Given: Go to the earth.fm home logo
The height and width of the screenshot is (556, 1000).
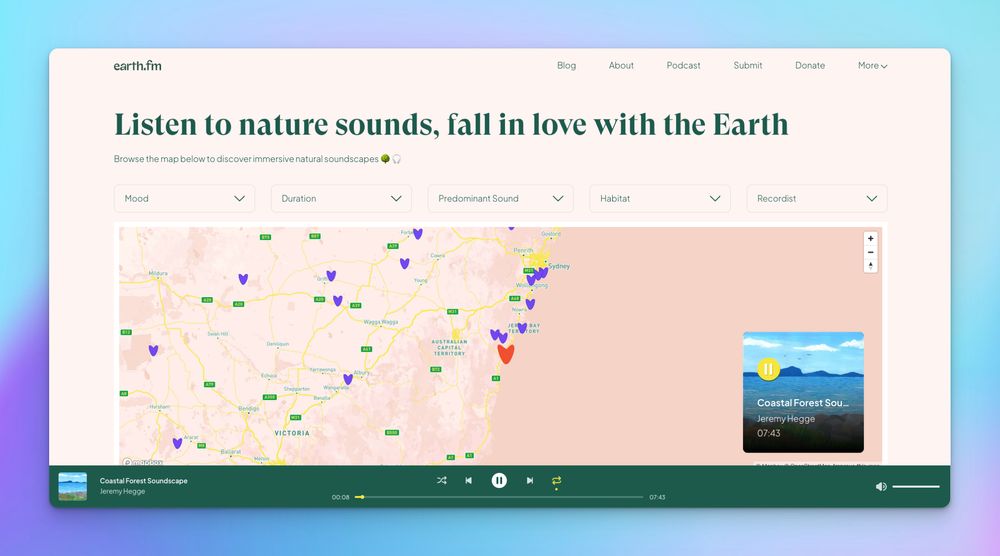Looking at the screenshot, I should click(137, 66).
